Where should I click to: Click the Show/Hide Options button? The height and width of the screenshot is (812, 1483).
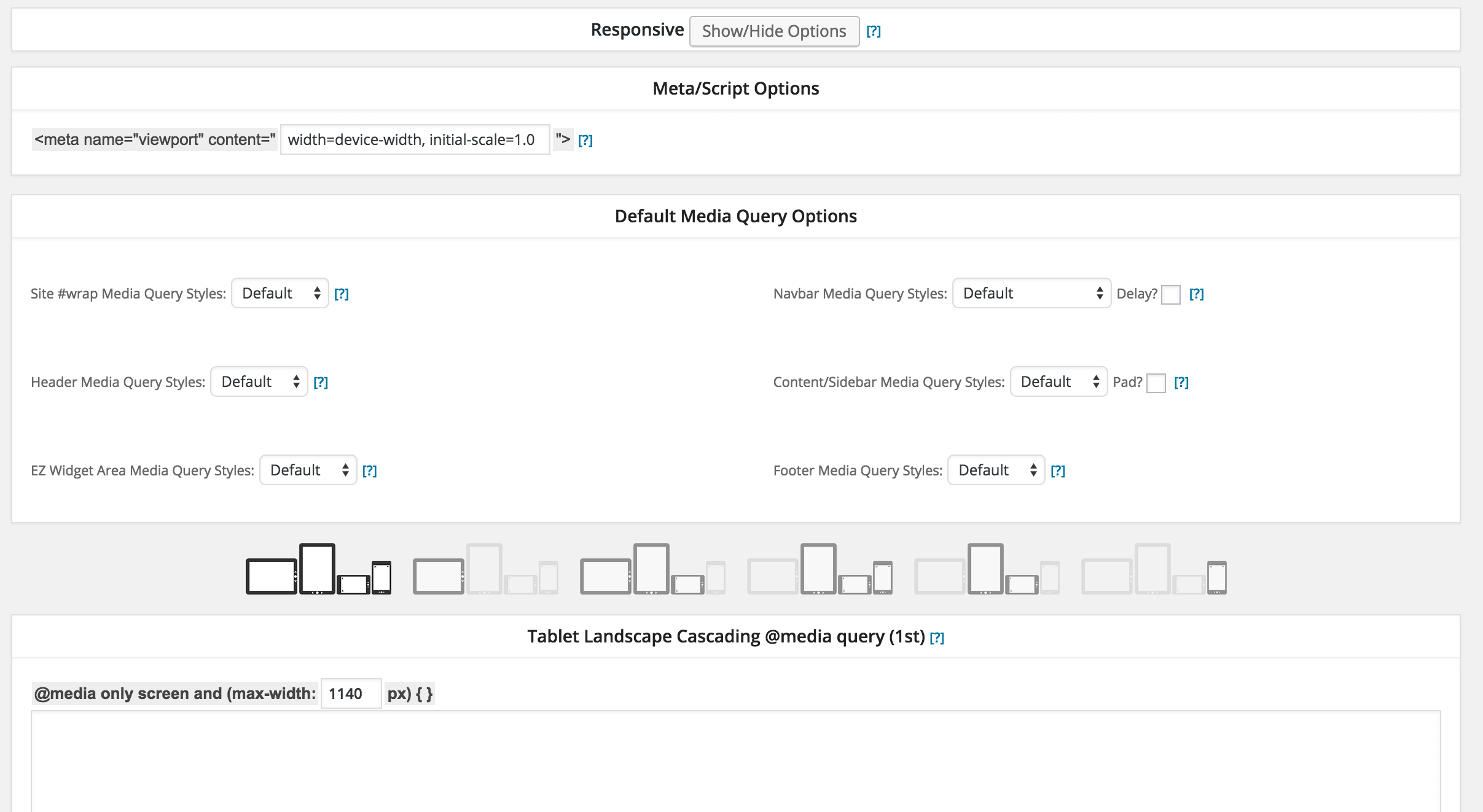point(774,31)
